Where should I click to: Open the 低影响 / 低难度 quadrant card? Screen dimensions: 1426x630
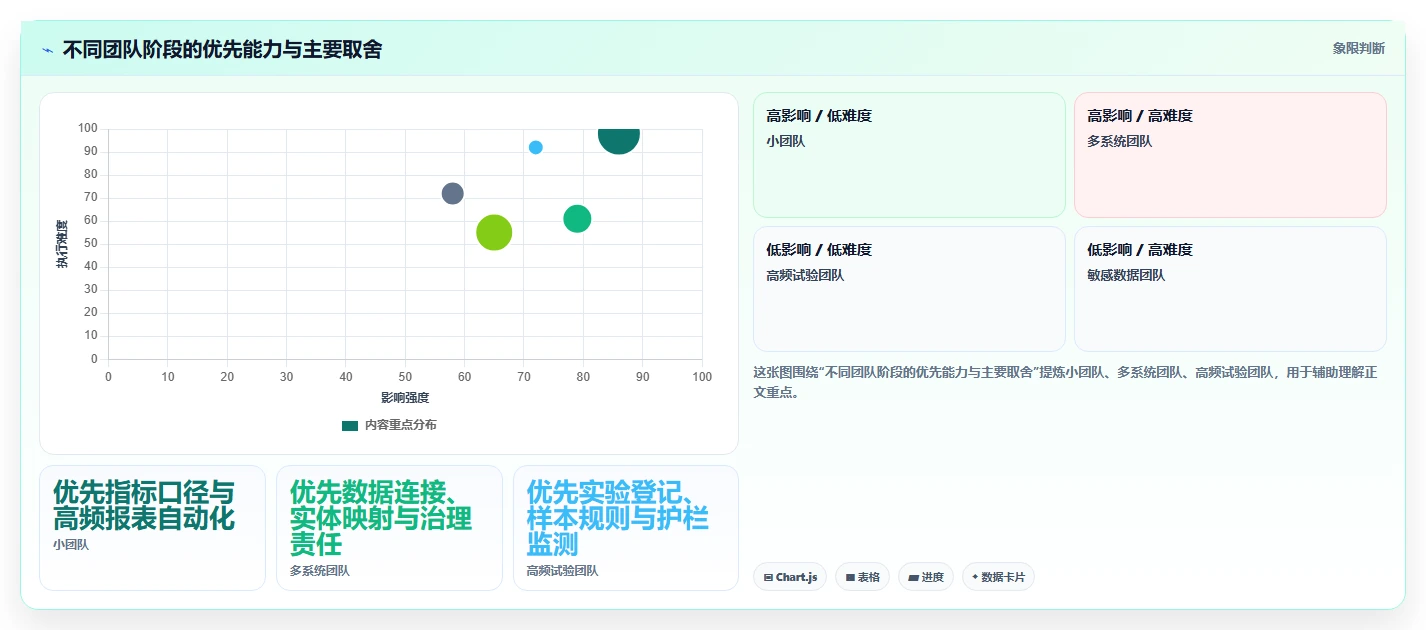point(909,289)
